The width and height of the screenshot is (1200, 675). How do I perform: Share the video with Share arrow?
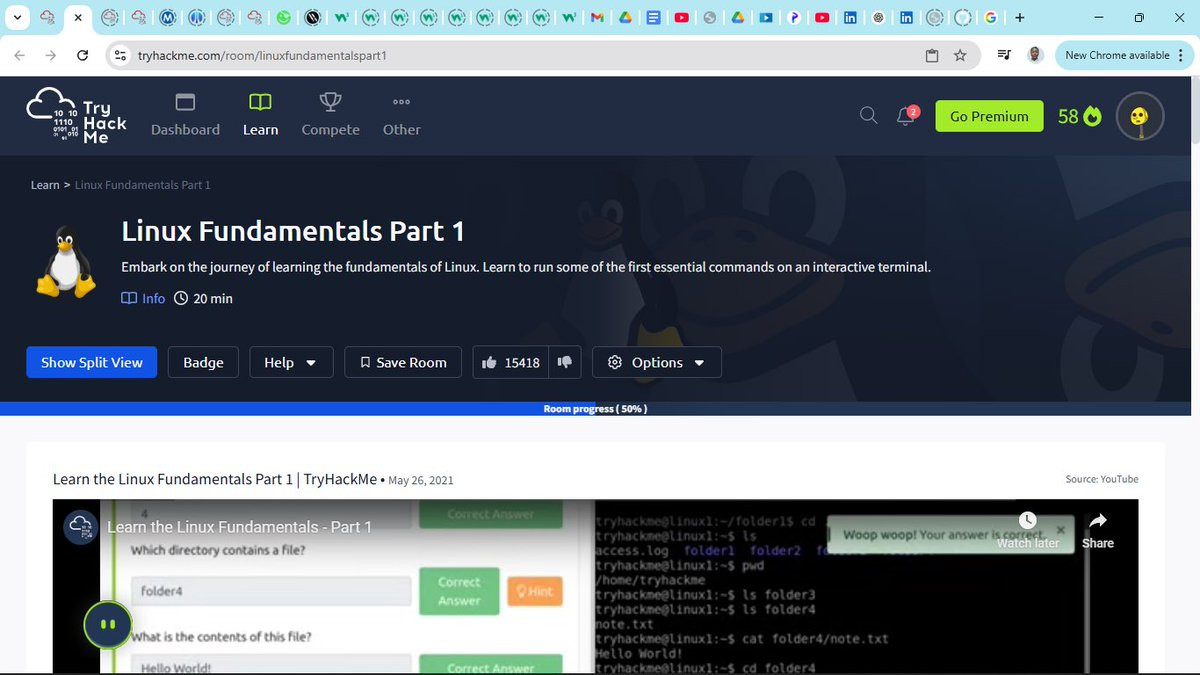click(1097, 529)
